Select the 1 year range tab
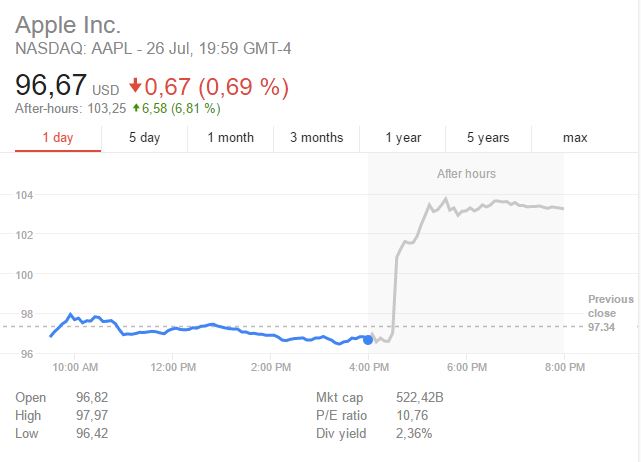This screenshot has width=641, height=462. tap(403, 137)
